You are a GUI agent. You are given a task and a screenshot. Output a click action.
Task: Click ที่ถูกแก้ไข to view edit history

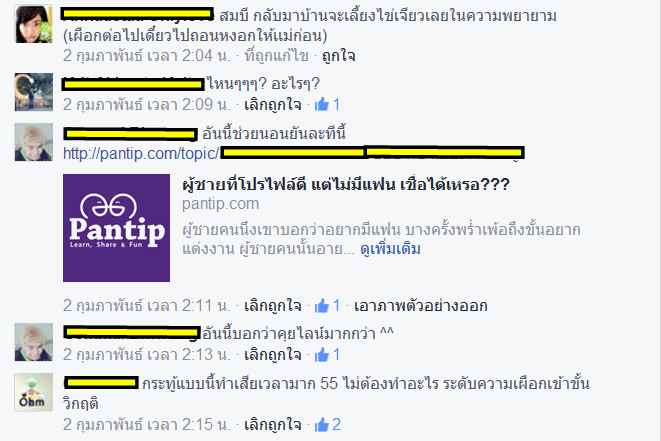coord(277,56)
